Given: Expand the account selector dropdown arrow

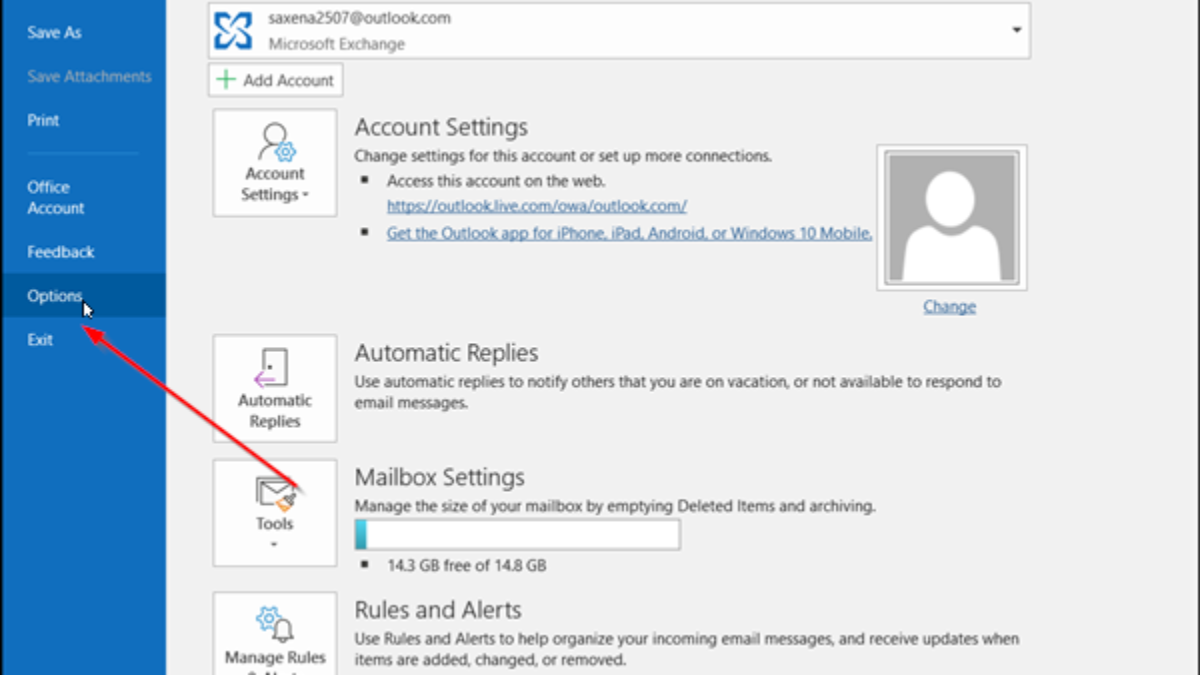Looking at the screenshot, I should (x=1017, y=30).
